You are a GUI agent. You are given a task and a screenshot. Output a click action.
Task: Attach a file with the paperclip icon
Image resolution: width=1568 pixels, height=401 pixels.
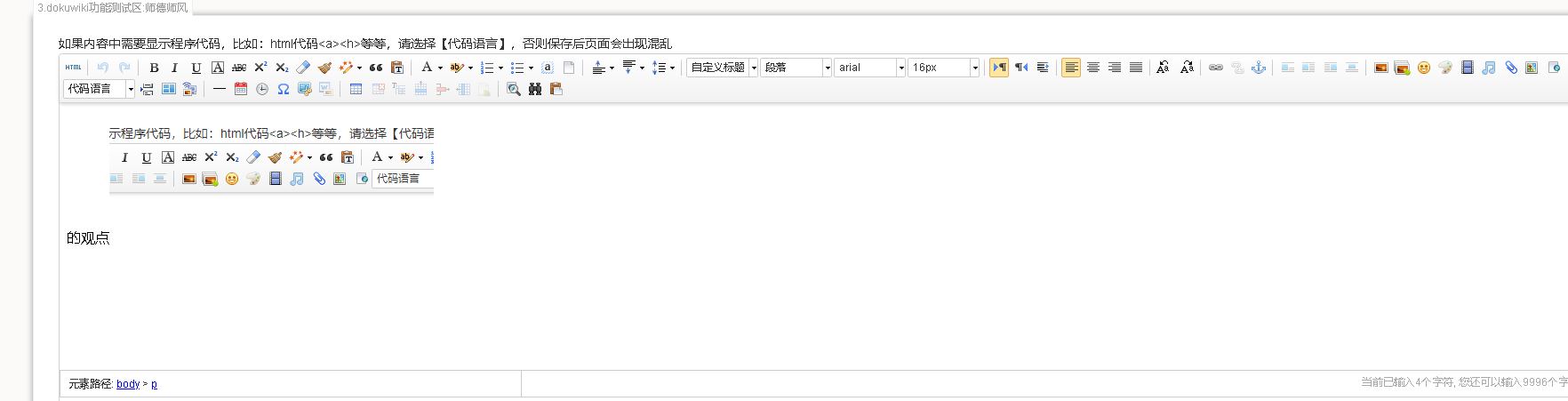coord(1510,68)
